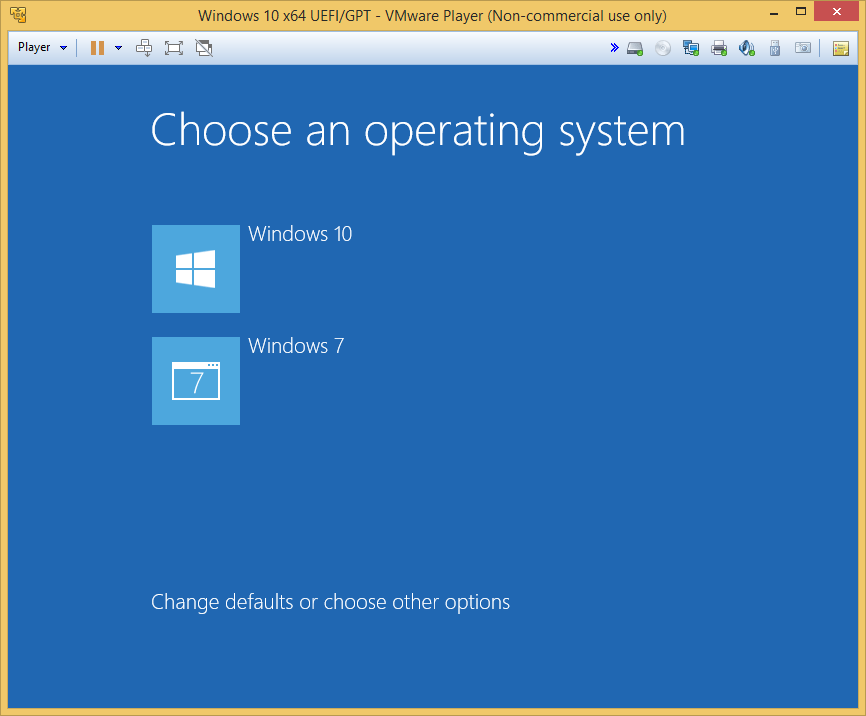The width and height of the screenshot is (866, 716).
Task: Open the webcam device icon
Action: coord(803,47)
